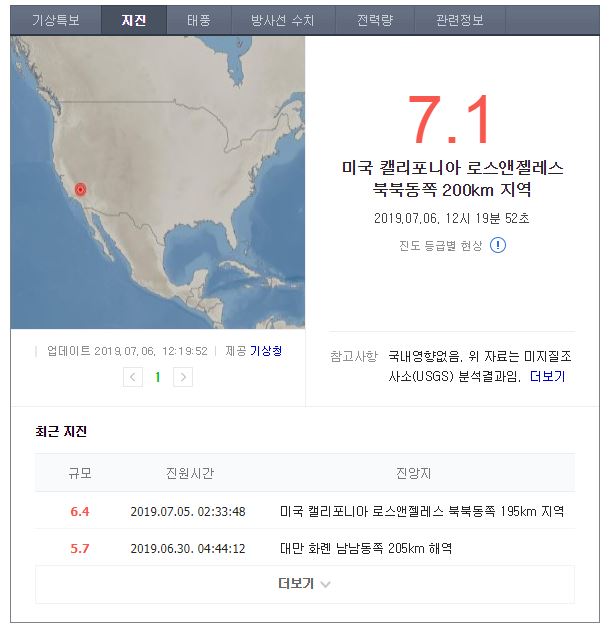Click the 2019.06.30. 04:44:12 time cell
Viewport: 611px width, 633px height.
pyautogui.click(x=188, y=549)
